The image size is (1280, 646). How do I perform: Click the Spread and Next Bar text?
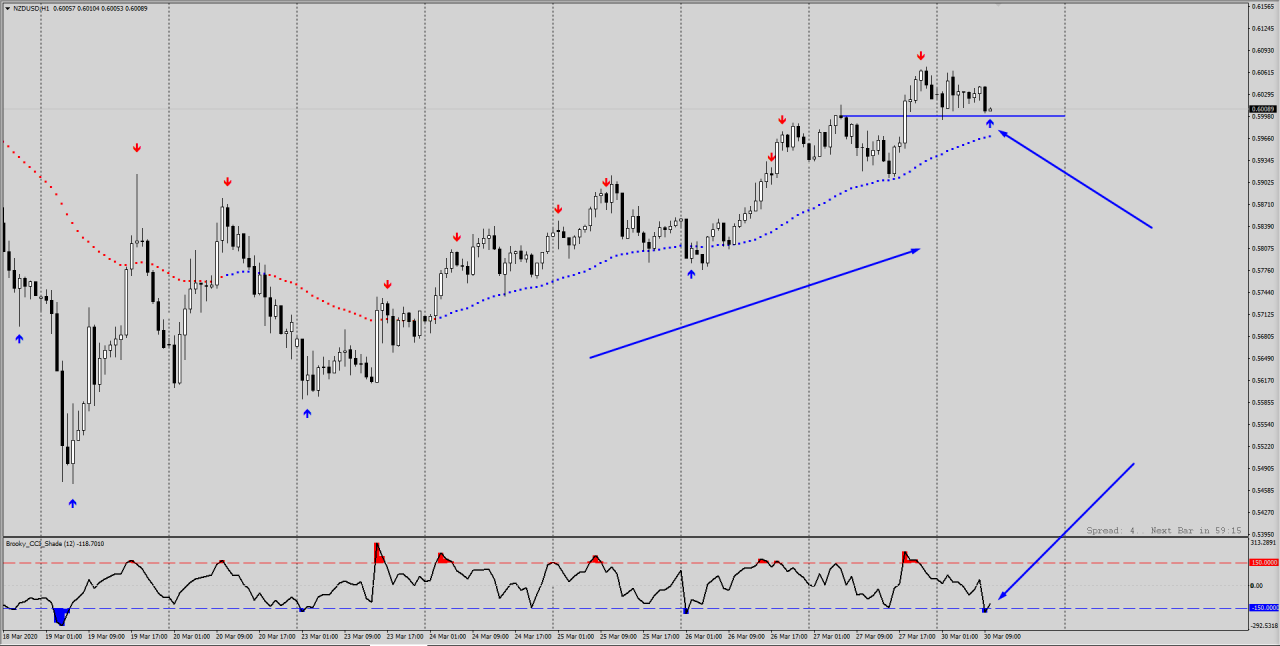click(x=1164, y=530)
